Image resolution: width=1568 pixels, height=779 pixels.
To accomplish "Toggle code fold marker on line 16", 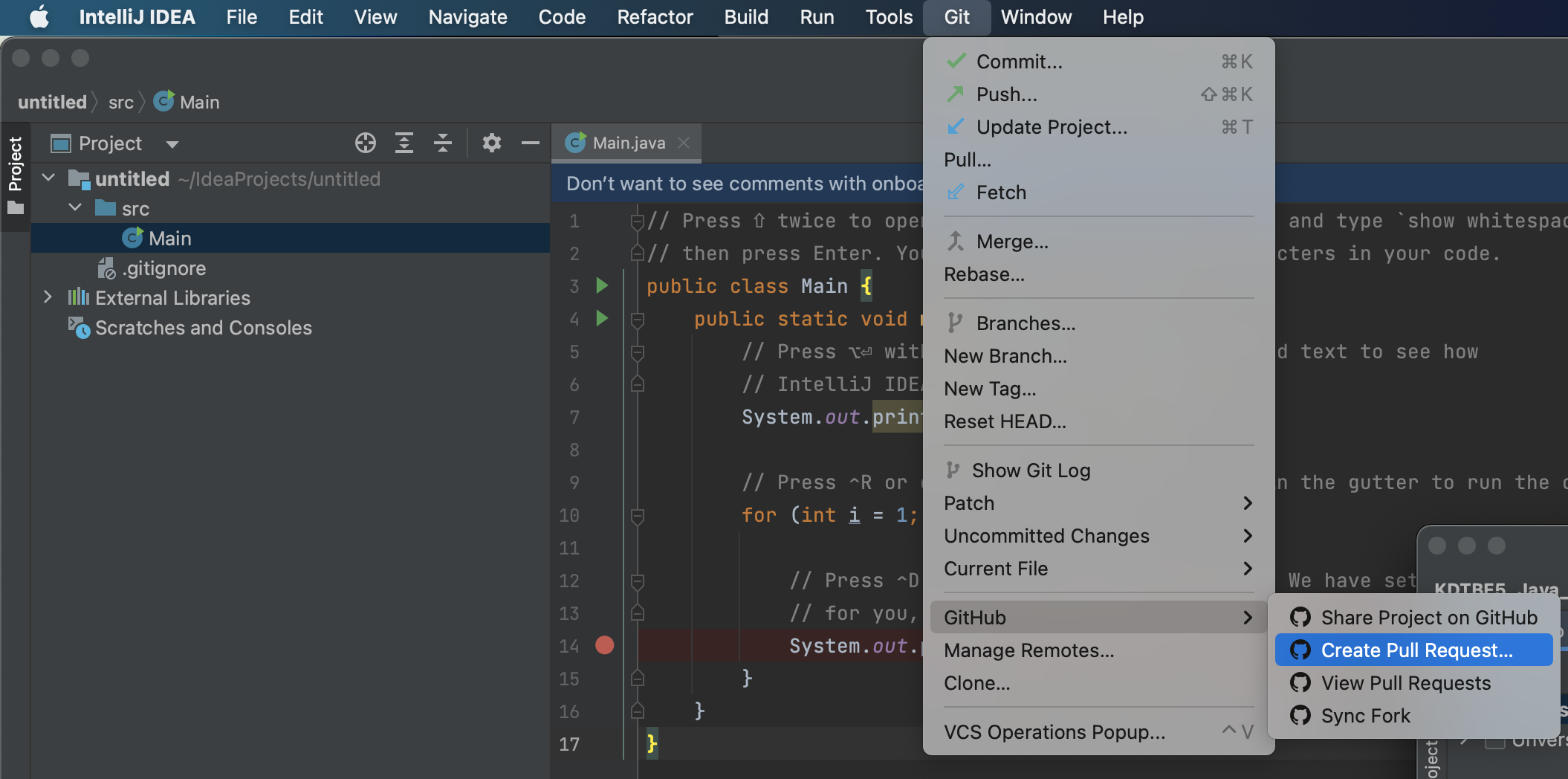I will (637, 711).
